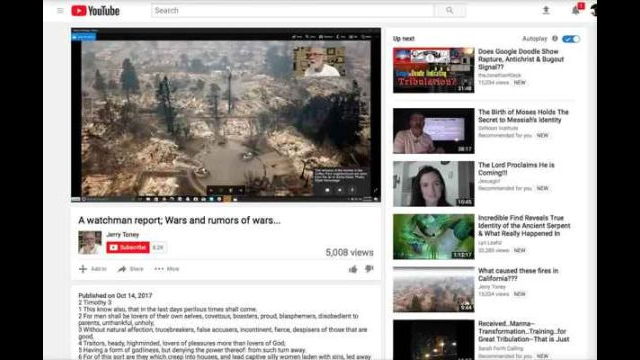Click the YouTube logo

click(96, 11)
